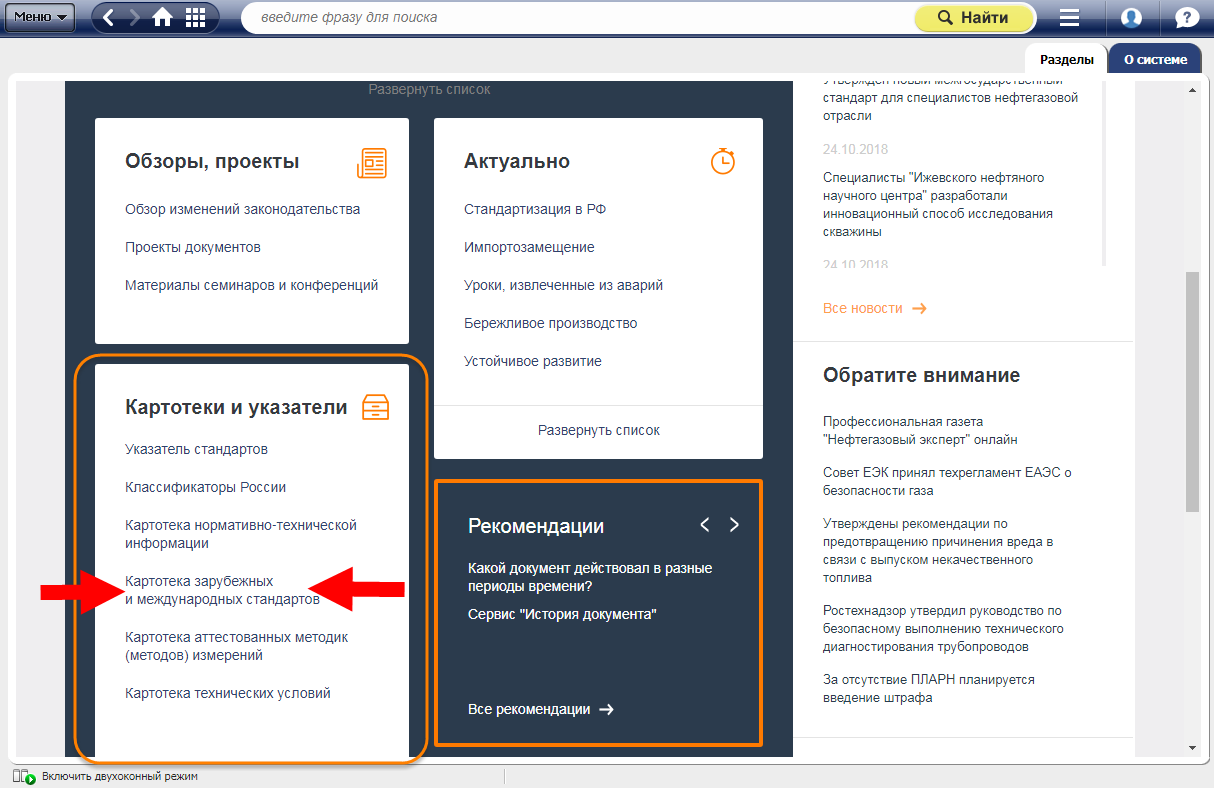This screenshot has width=1214, height=788.
Task: Switch to the Разделы tab
Action: pos(1066,59)
